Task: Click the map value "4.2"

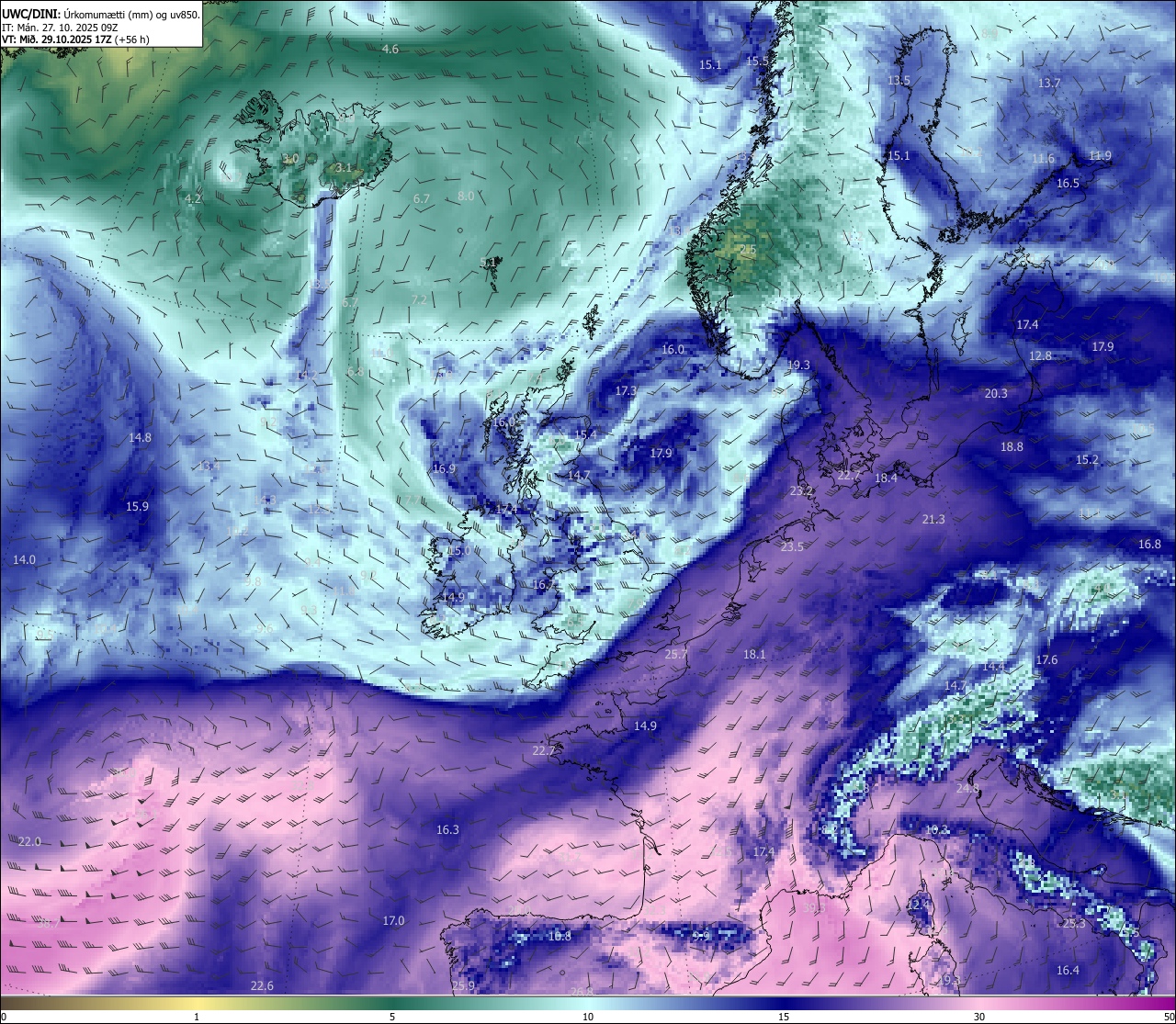Action: click(x=193, y=199)
